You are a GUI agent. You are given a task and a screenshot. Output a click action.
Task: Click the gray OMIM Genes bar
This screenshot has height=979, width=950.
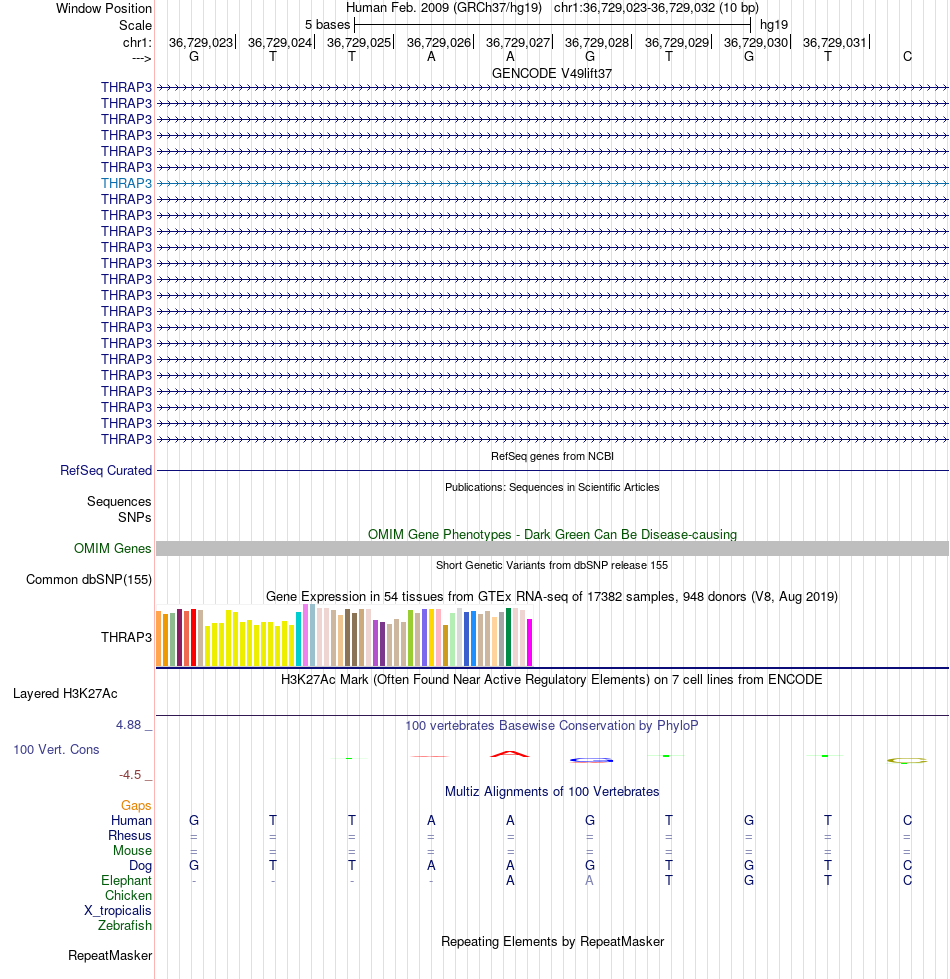(552, 548)
